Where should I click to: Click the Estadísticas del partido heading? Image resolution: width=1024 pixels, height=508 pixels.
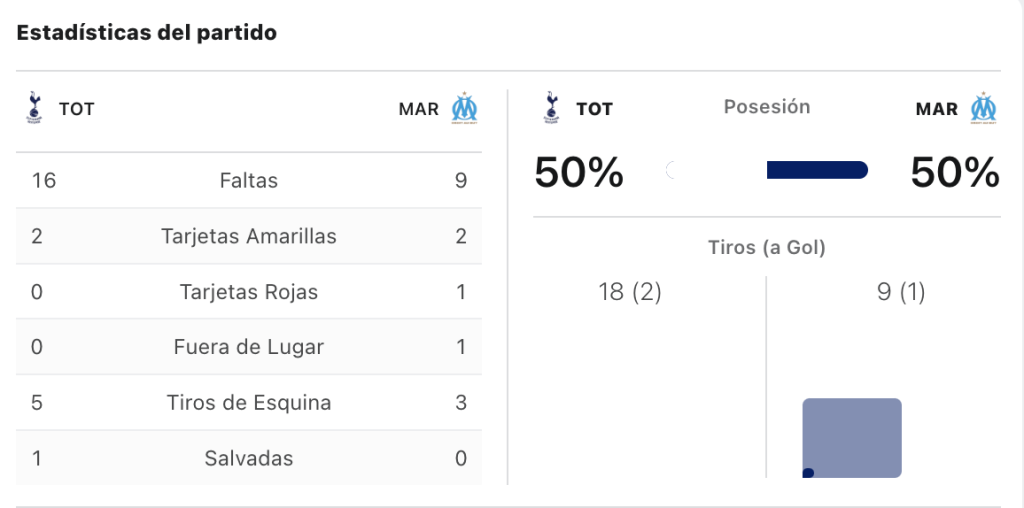tap(146, 33)
